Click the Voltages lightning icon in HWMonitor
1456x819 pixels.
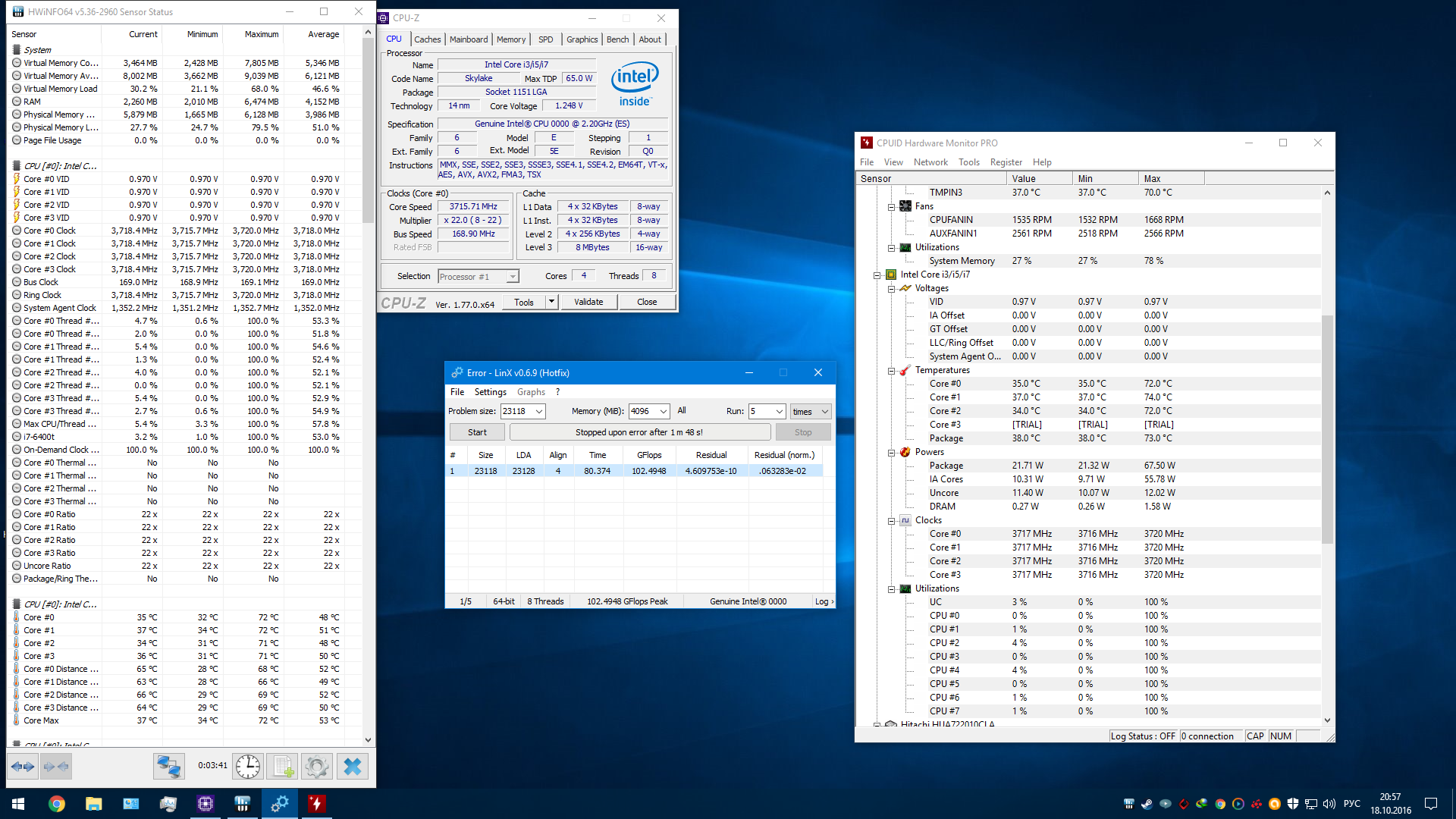(905, 288)
